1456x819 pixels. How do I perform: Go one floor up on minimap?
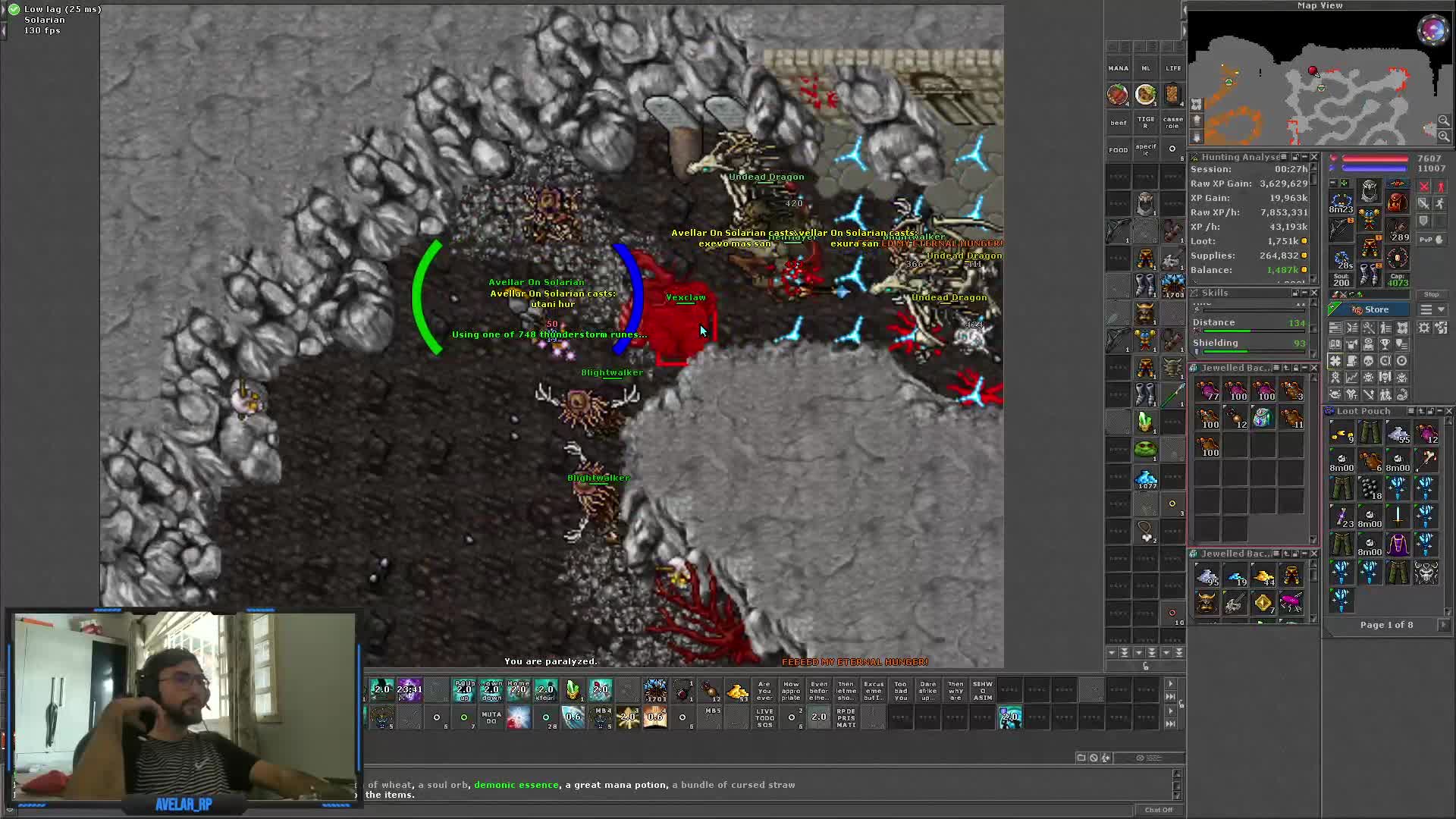pos(1197,120)
